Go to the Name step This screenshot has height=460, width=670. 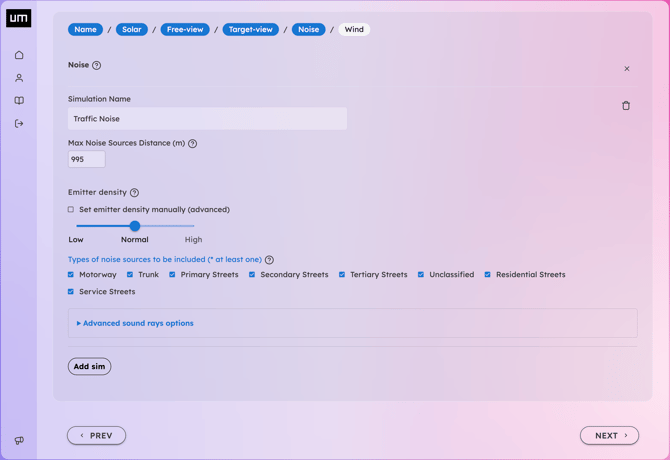coord(85,29)
